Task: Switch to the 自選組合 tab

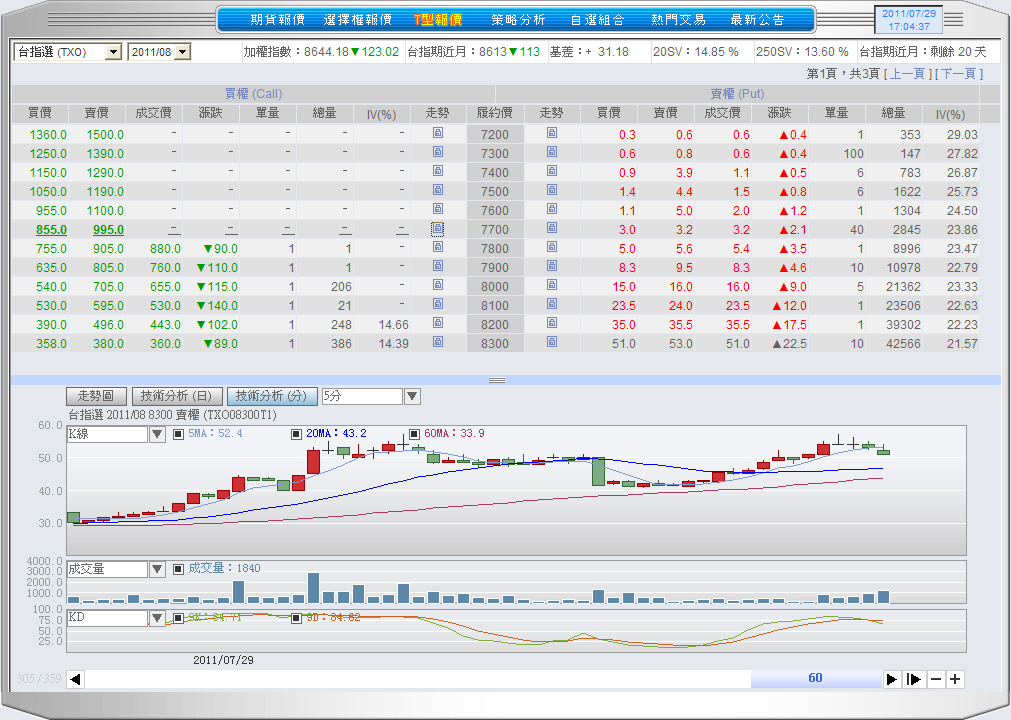Action: [x=598, y=20]
